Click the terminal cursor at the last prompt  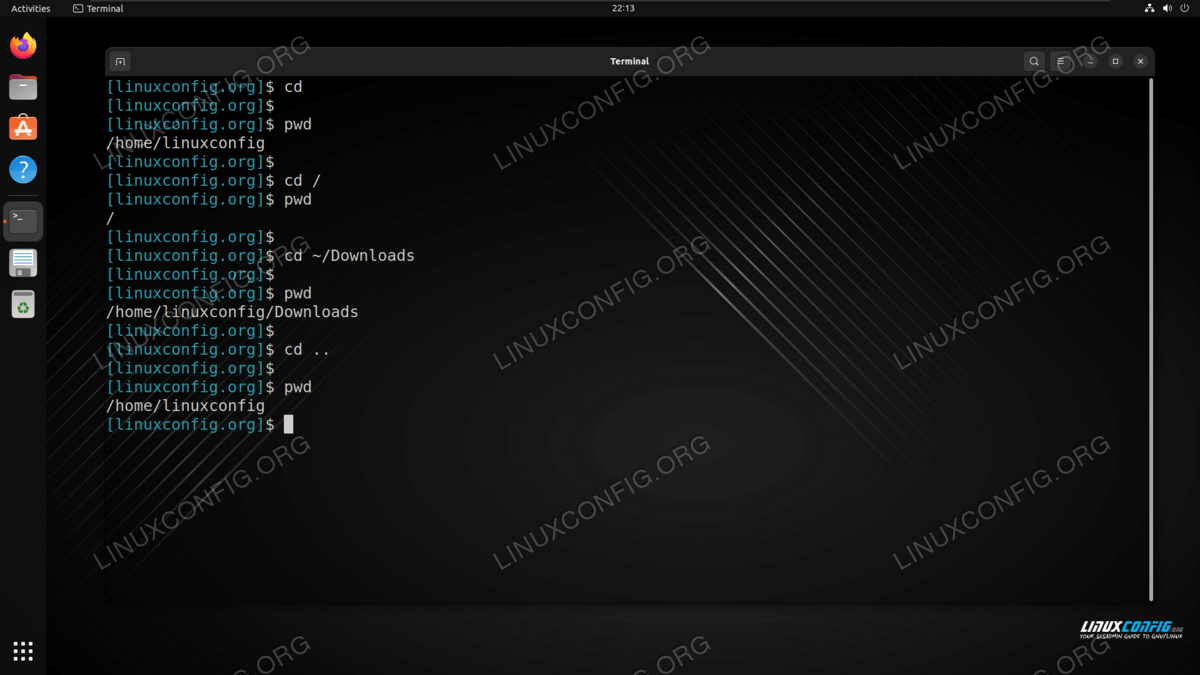point(289,425)
